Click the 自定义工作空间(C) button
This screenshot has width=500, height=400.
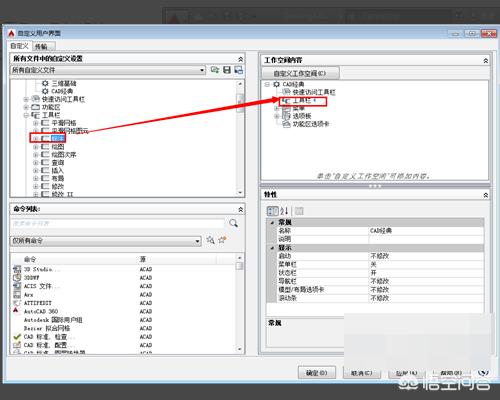click(x=300, y=73)
